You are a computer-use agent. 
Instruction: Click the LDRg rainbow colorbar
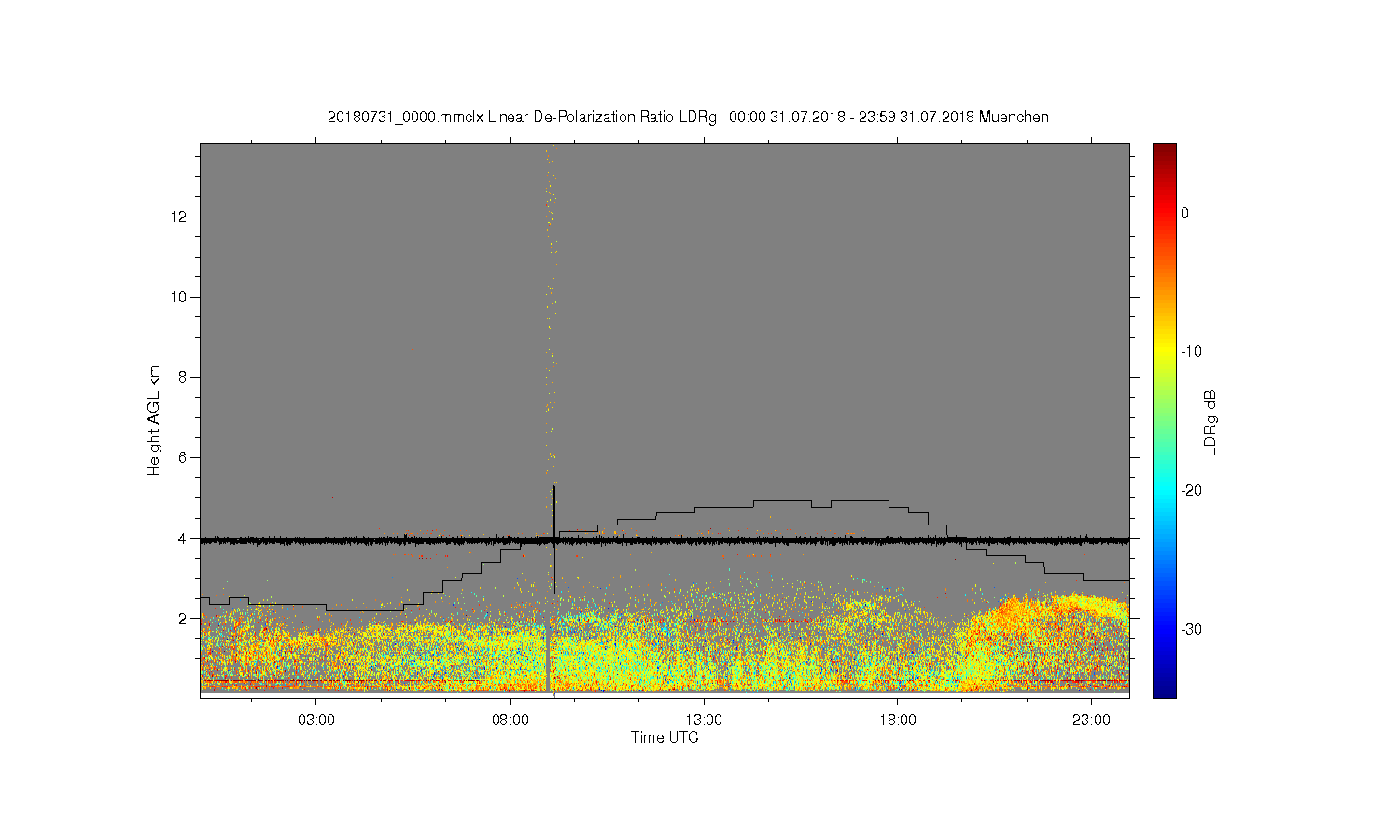[1164, 420]
